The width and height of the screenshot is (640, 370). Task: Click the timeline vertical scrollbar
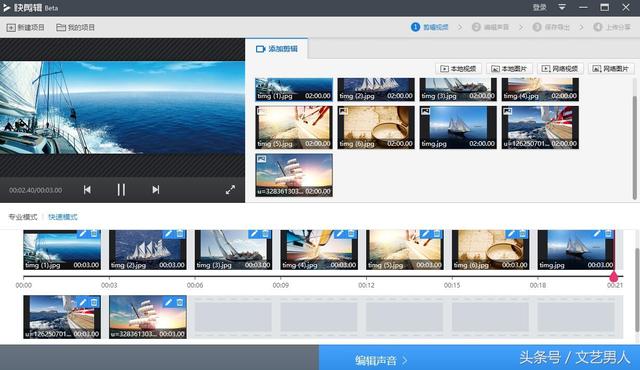[x=638, y=290]
